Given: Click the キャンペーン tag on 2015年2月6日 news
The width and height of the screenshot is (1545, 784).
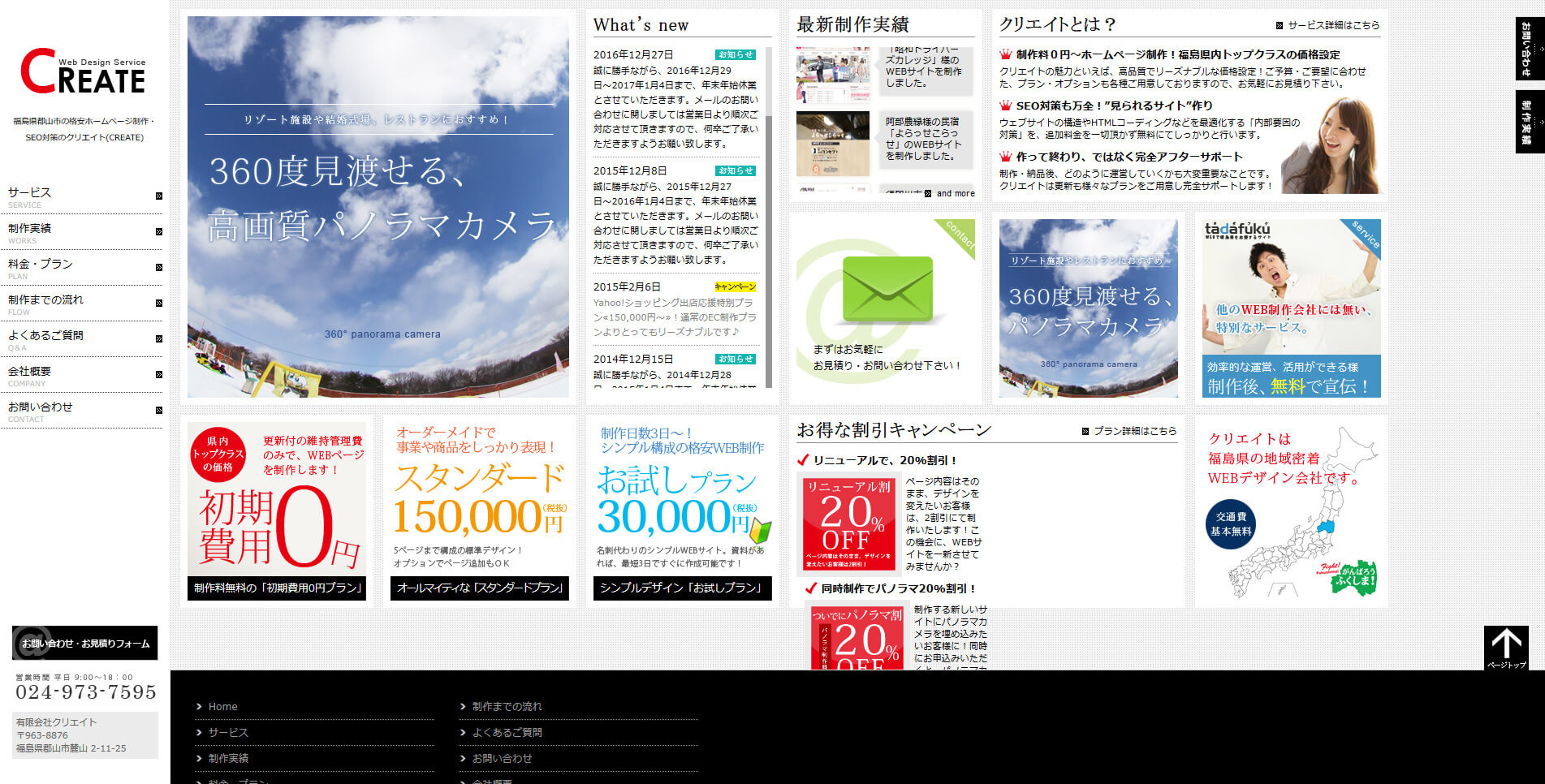Looking at the screenshot, I should (x=736, y=286).
